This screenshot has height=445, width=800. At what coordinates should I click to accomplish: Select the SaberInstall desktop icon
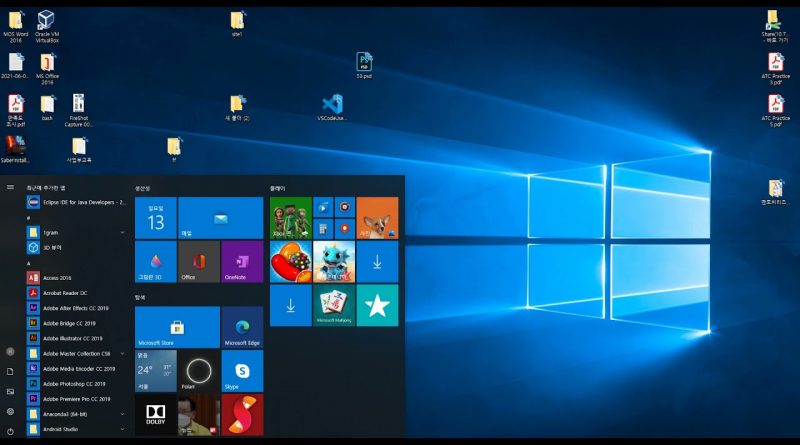(15, 150)
